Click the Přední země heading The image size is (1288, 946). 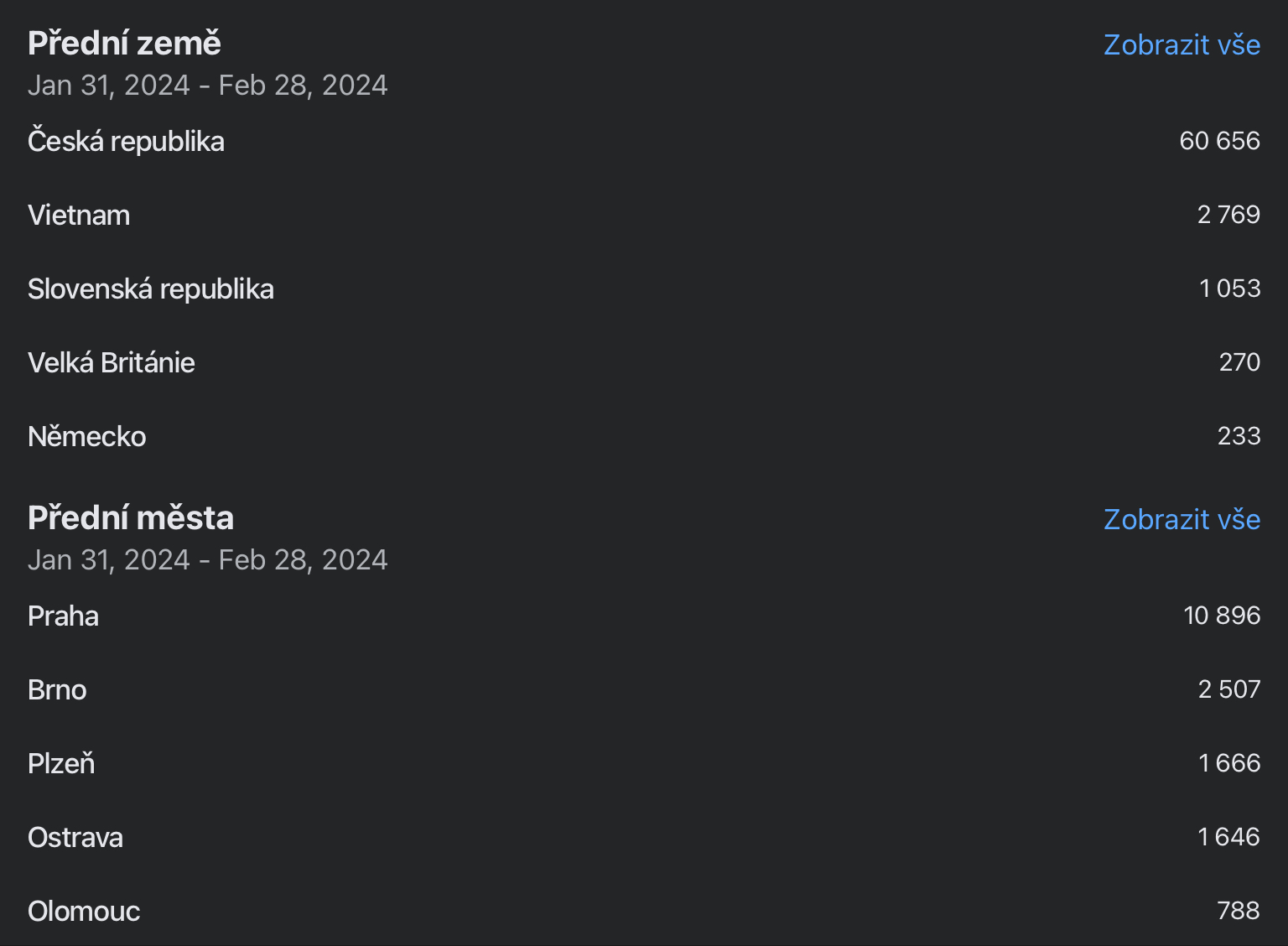point(124,43)
